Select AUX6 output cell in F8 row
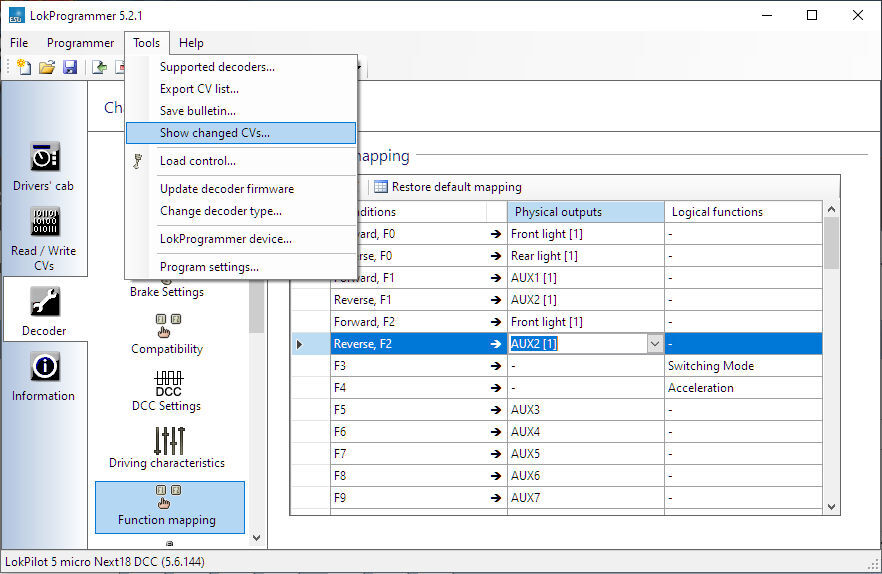882x574 pixels. click(586, 476)
